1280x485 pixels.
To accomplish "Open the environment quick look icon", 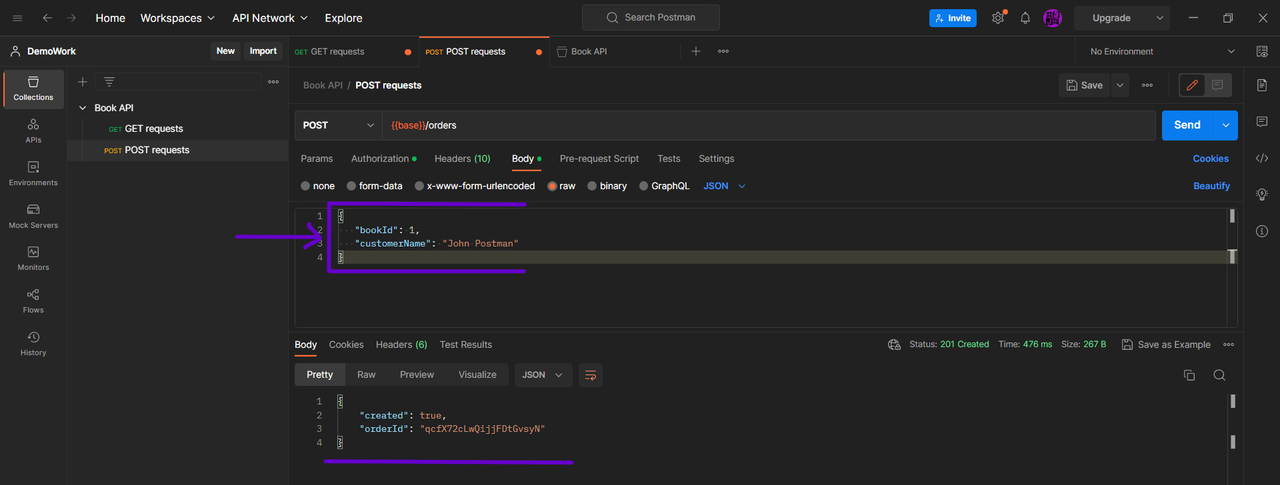I will [x=1262, y=51].
